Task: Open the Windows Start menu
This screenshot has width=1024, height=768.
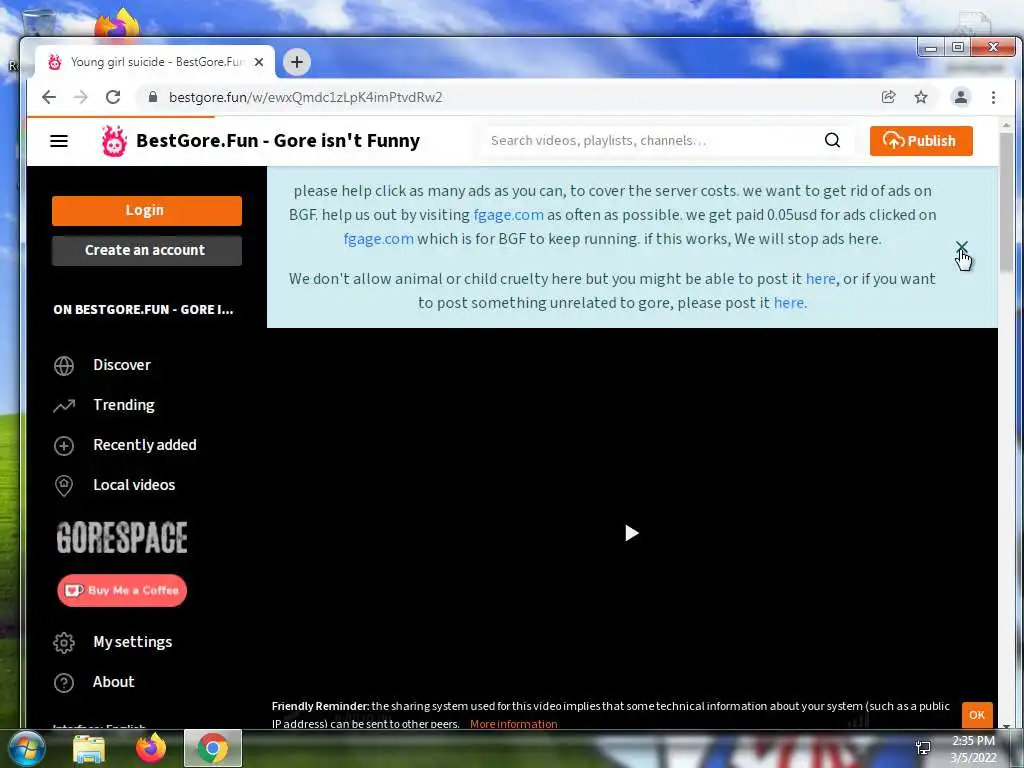Action: (26, 748)
